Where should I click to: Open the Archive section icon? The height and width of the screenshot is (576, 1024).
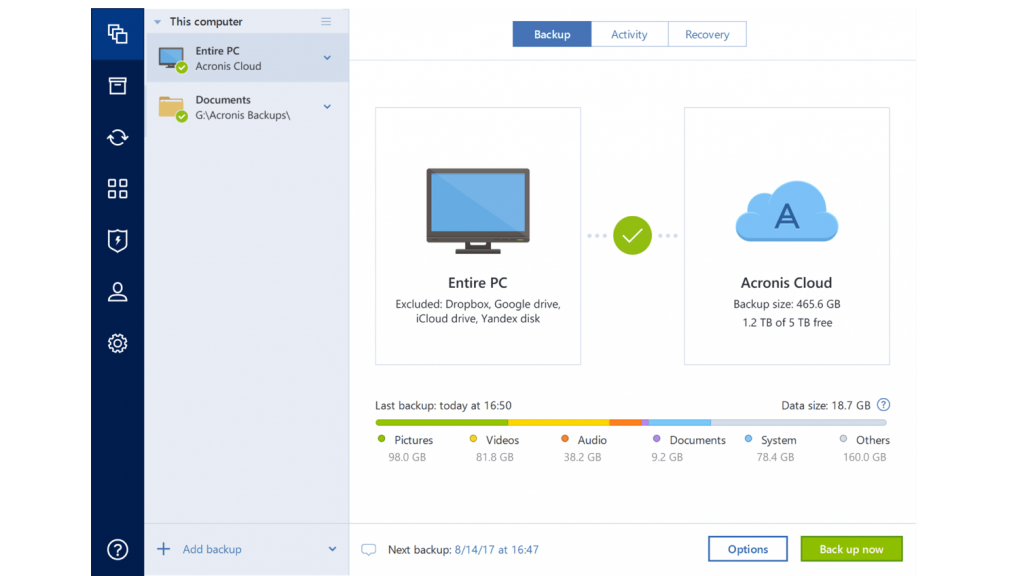point(118,86)
